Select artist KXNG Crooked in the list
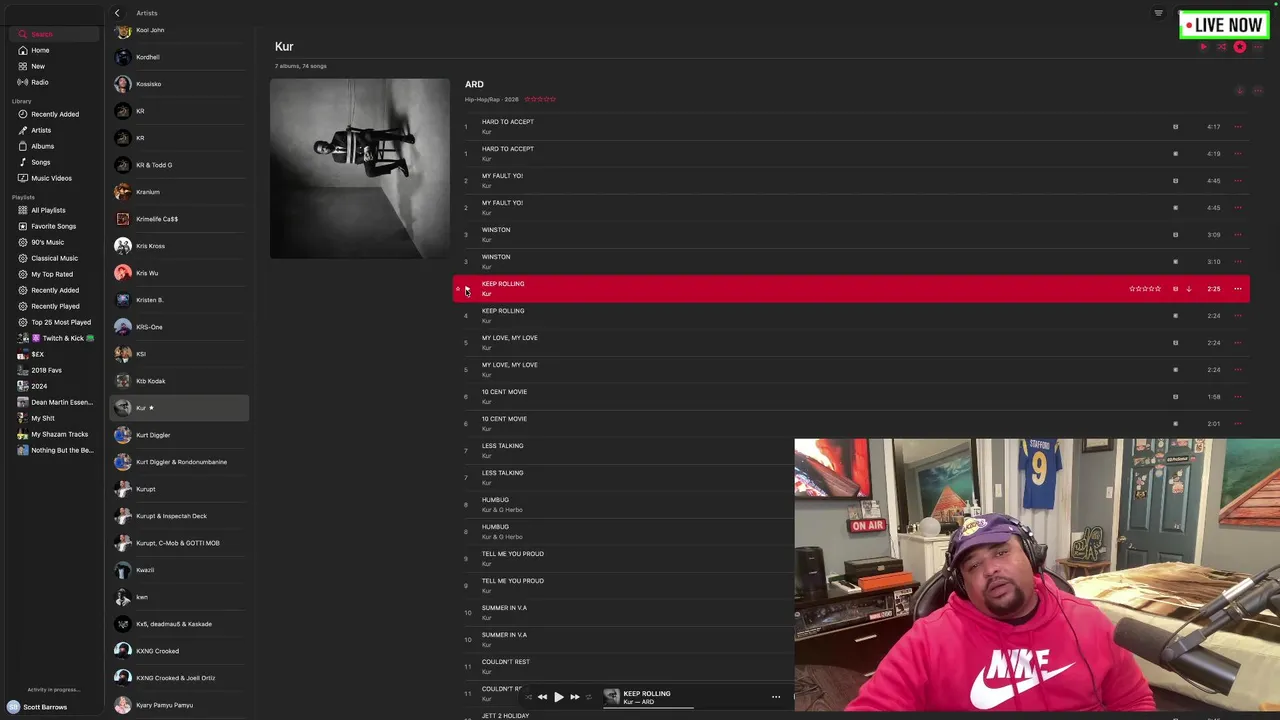The image size is (1280, 720). [180, 651]
